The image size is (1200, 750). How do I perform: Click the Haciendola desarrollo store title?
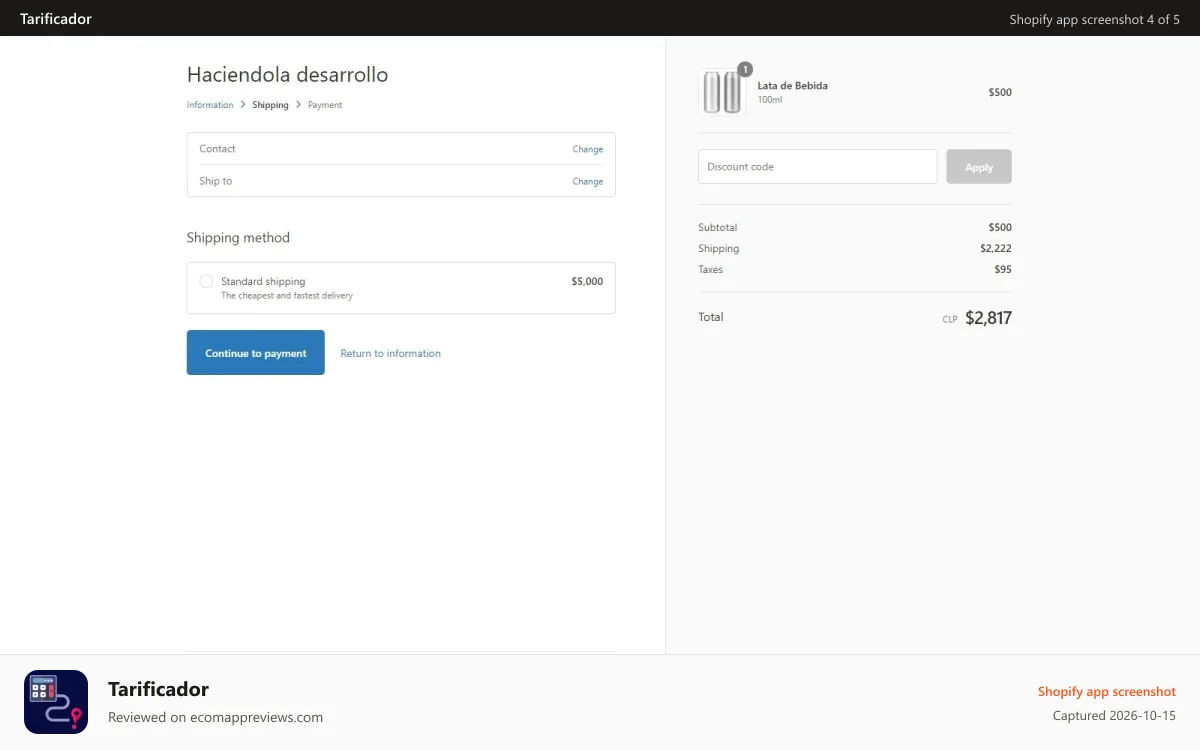click(x=288, y=75)
